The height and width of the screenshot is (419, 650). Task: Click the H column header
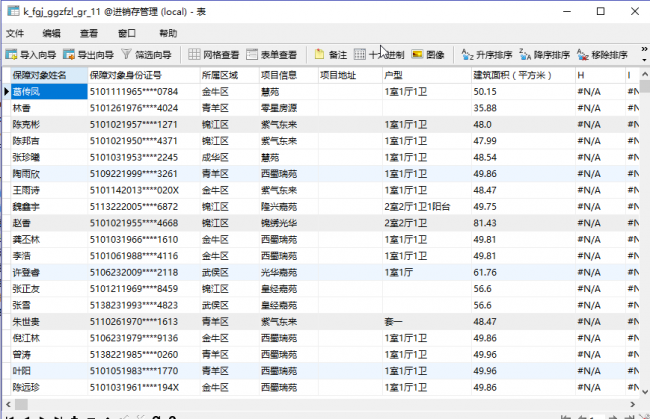[600, 75]
